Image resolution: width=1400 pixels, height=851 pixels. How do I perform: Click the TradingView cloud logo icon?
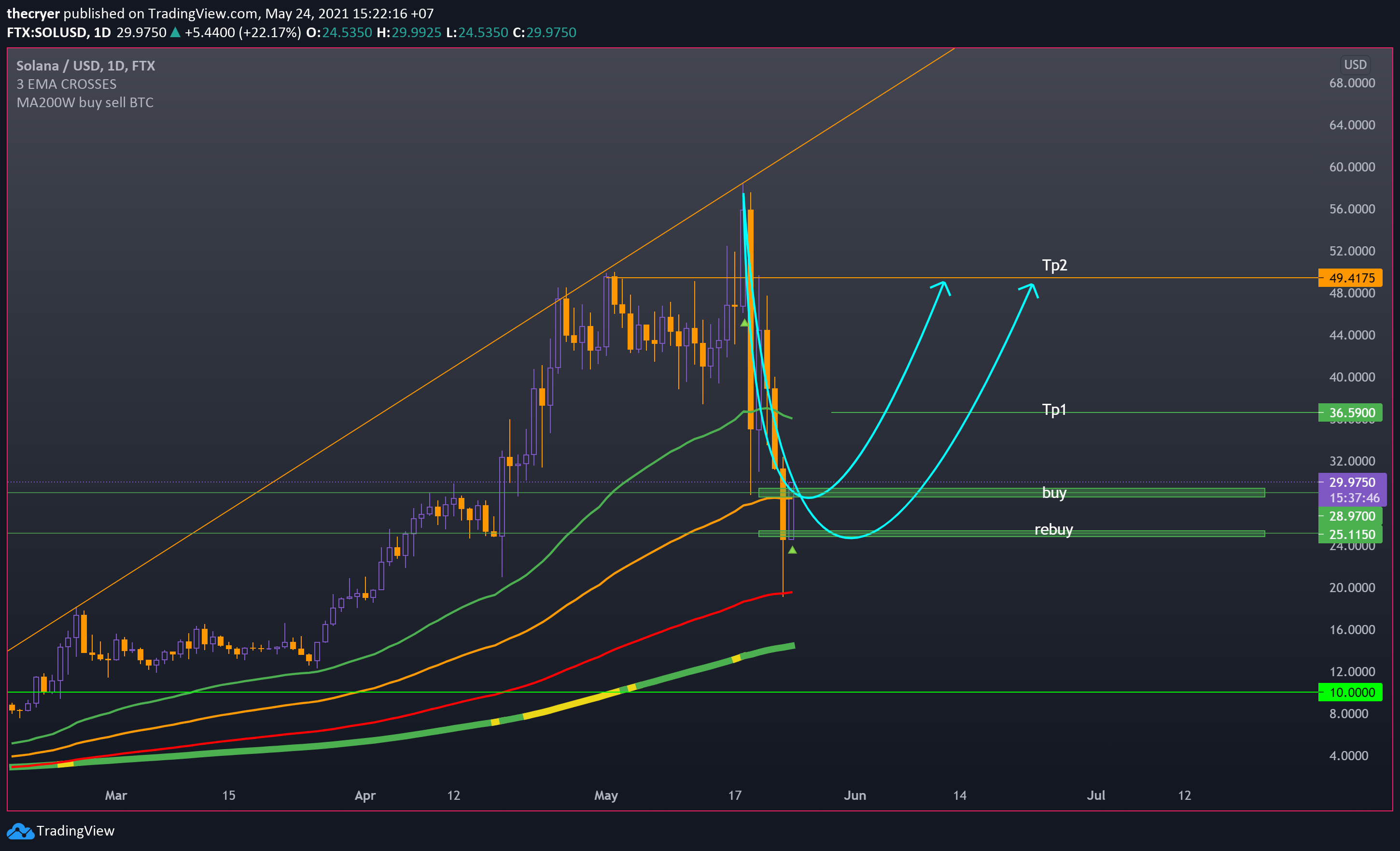coord(20,831)
